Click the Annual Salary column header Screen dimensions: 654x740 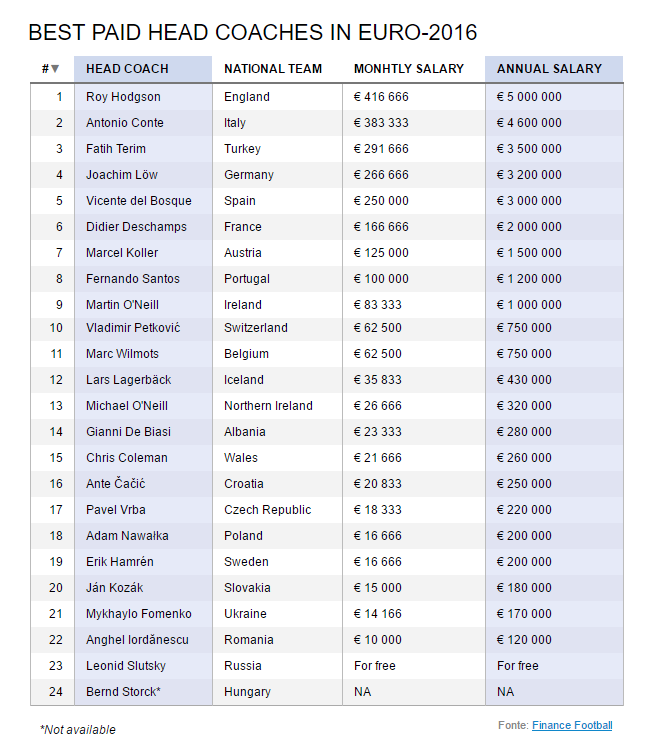(549, 69)
